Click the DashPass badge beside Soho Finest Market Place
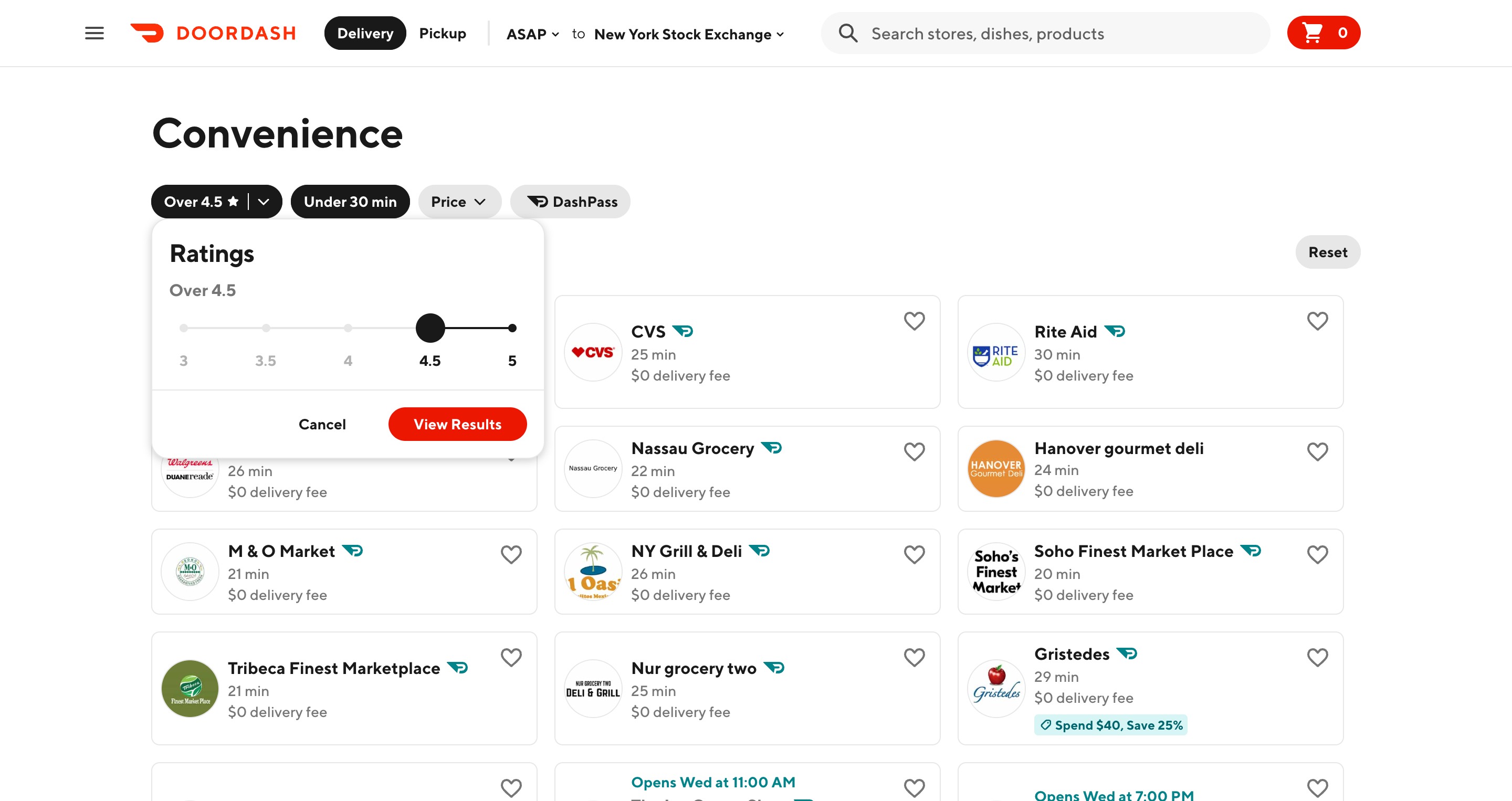Viewport: 1512px width, 801px height. pyautogui.click(x=1251, y=551)
